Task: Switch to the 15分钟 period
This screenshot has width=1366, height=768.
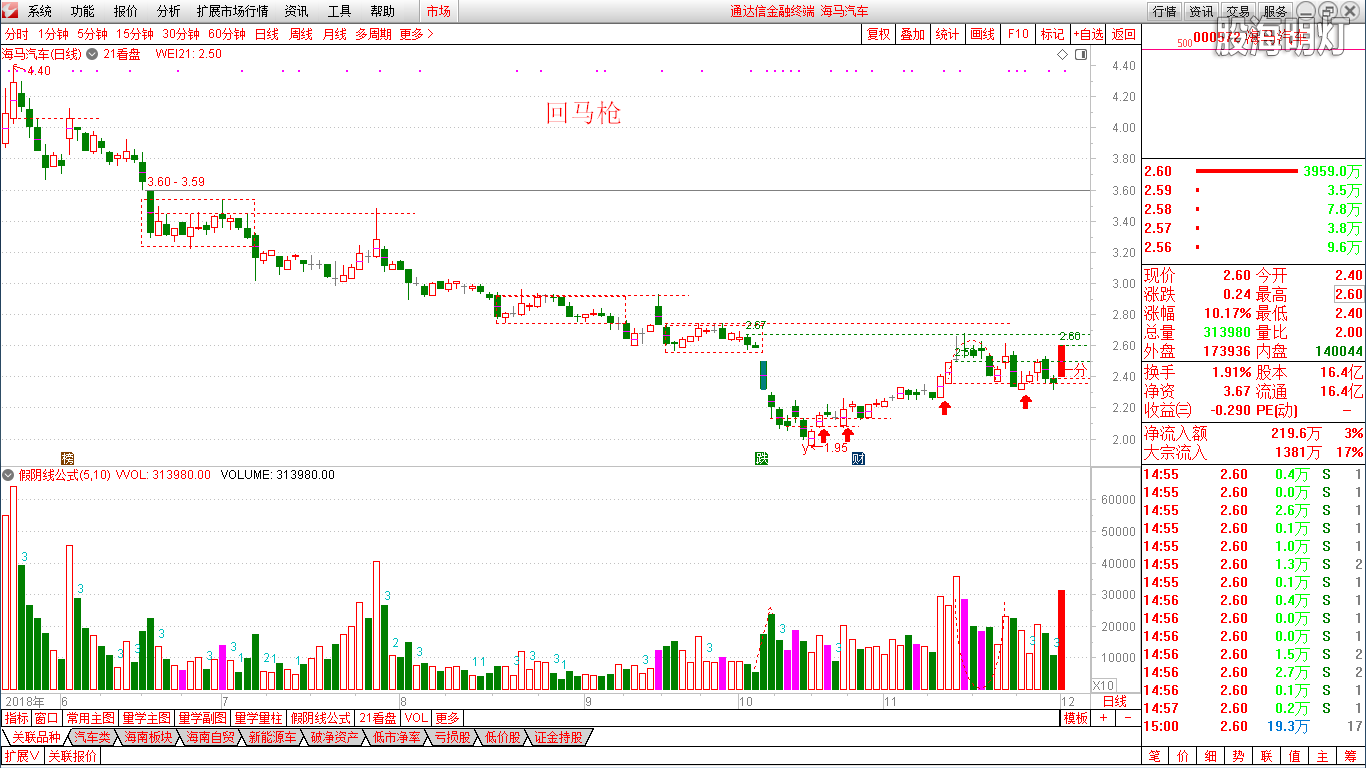Action: click(x=135, y=34)
